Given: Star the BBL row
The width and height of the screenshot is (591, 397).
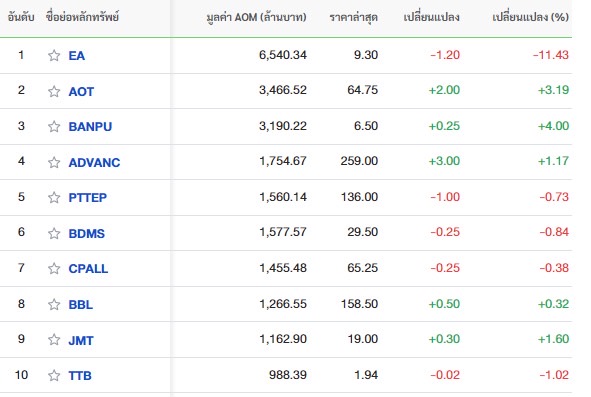Looking at the screenshot, I should pyautogui.click(x=54, y=304).
